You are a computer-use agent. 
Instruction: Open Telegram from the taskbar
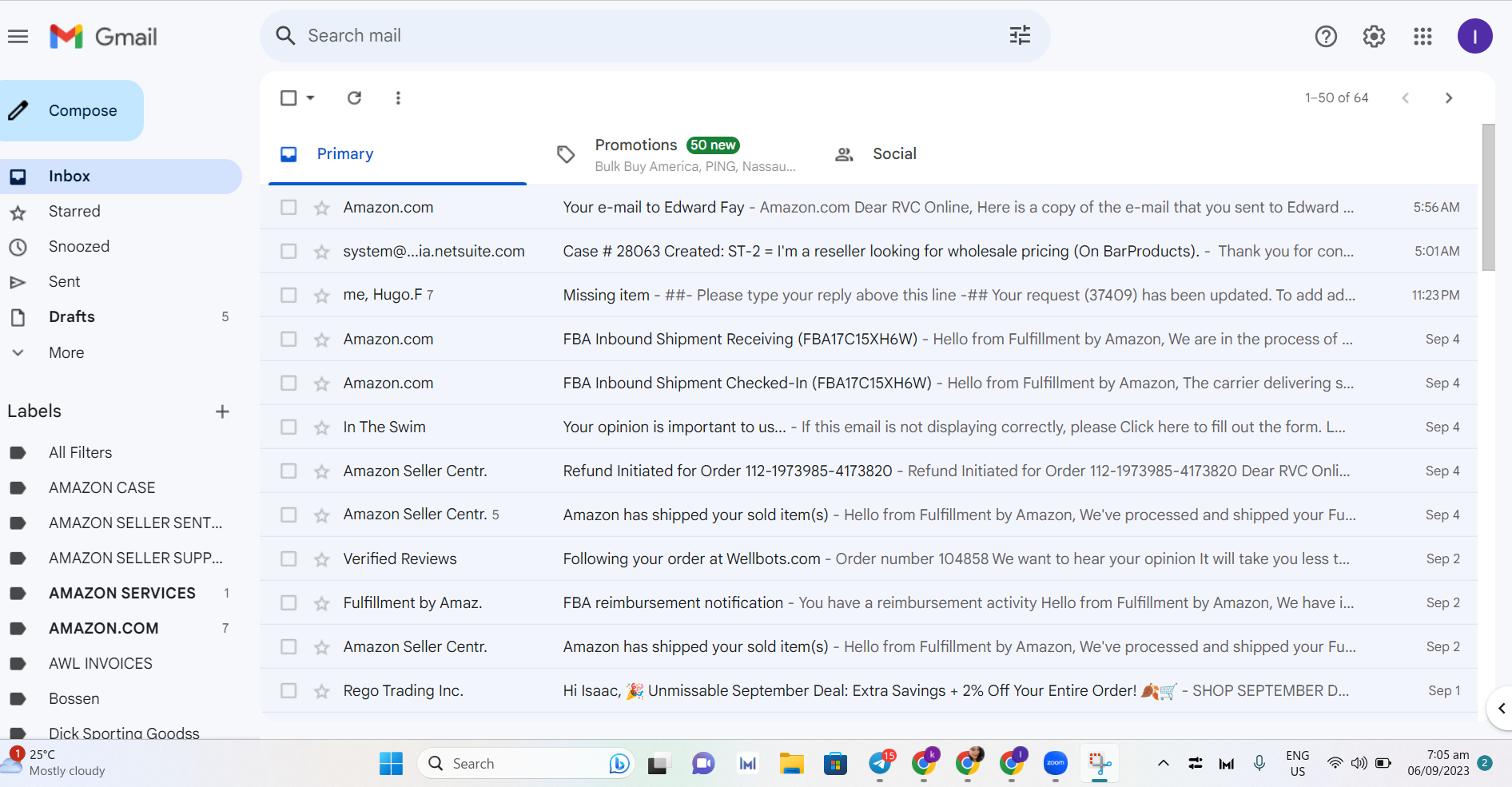(880, 764)
